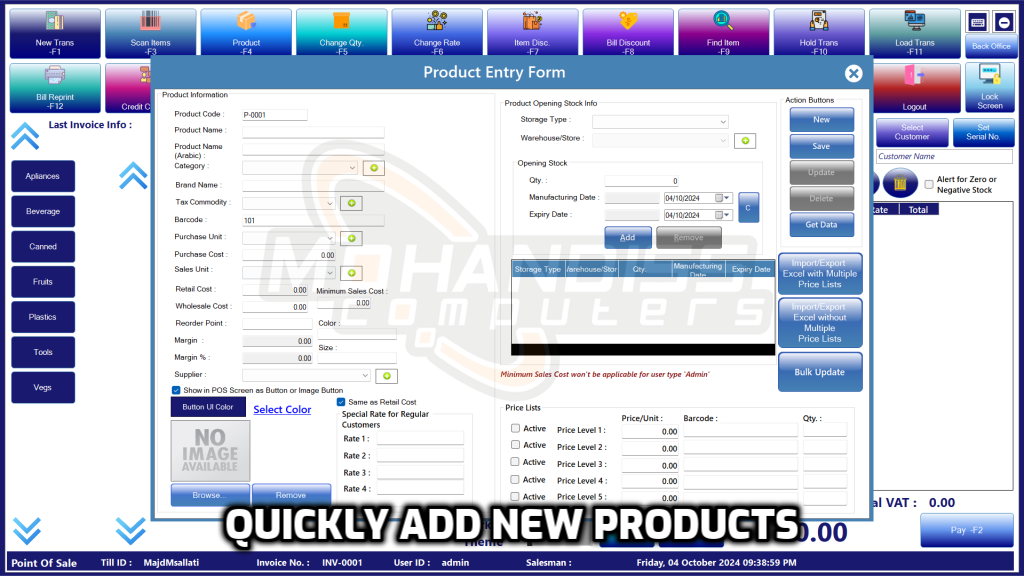This screenshot has width=1024, height=576.
Task: Select the Fruits category in sidebar
Action: [x=42, y=281]
